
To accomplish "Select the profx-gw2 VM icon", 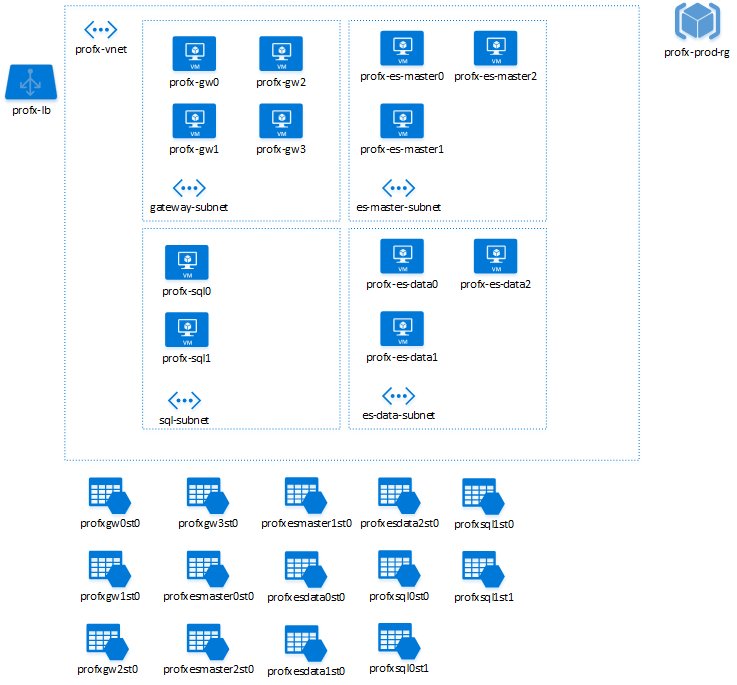I will click(281, 54).
